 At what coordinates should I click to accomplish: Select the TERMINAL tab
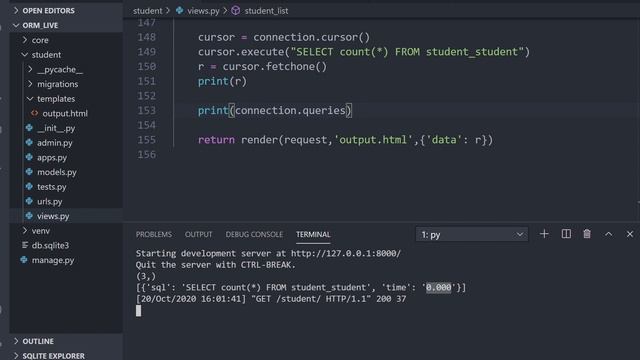313,234
